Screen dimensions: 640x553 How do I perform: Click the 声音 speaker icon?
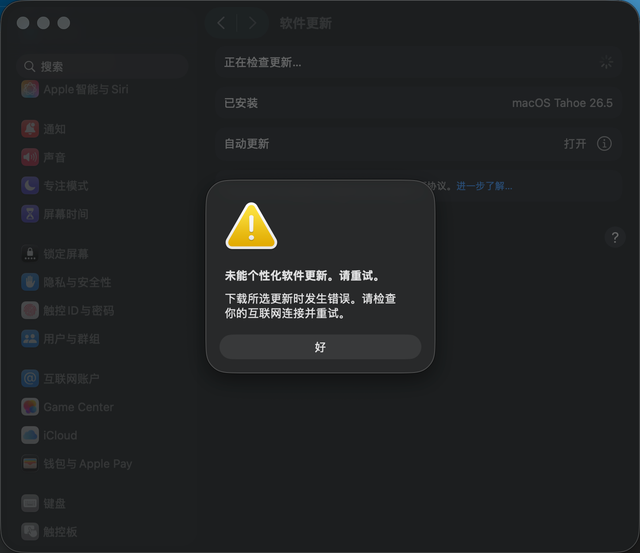pos(30,157)
